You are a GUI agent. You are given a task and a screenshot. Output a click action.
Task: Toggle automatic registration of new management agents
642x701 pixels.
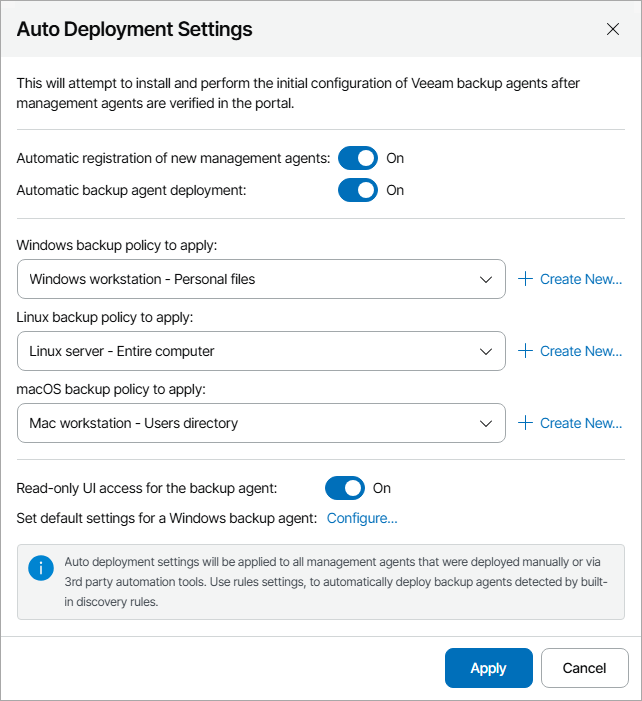click(x=357, y=158)
